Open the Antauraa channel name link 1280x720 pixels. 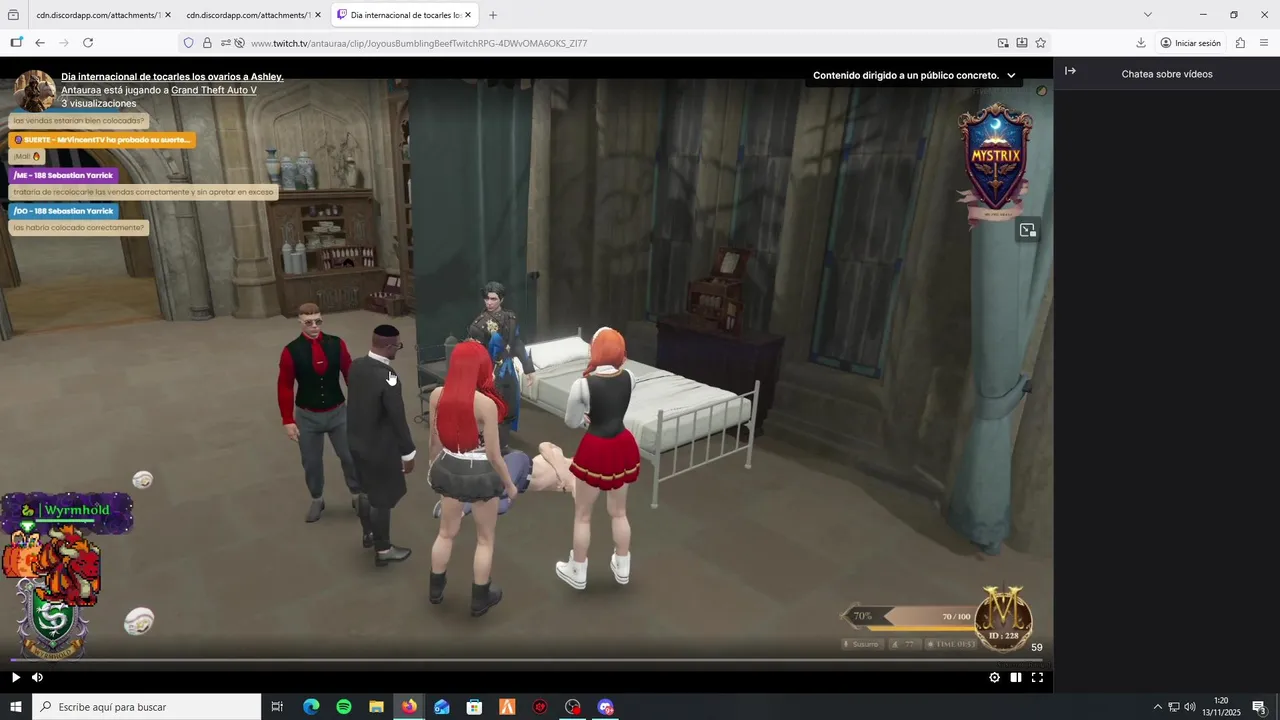81,90
